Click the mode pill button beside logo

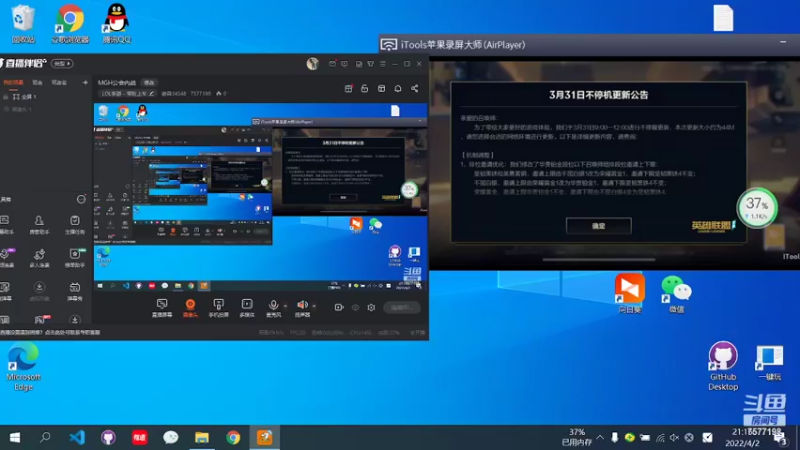click(62, 64)
